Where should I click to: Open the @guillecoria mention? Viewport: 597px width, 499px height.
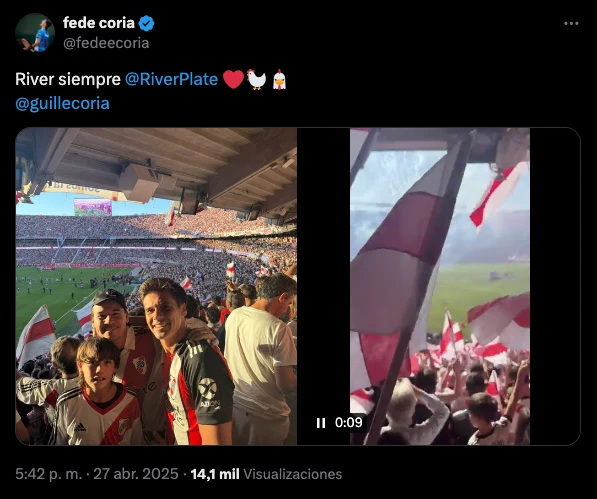coord(62,104)
